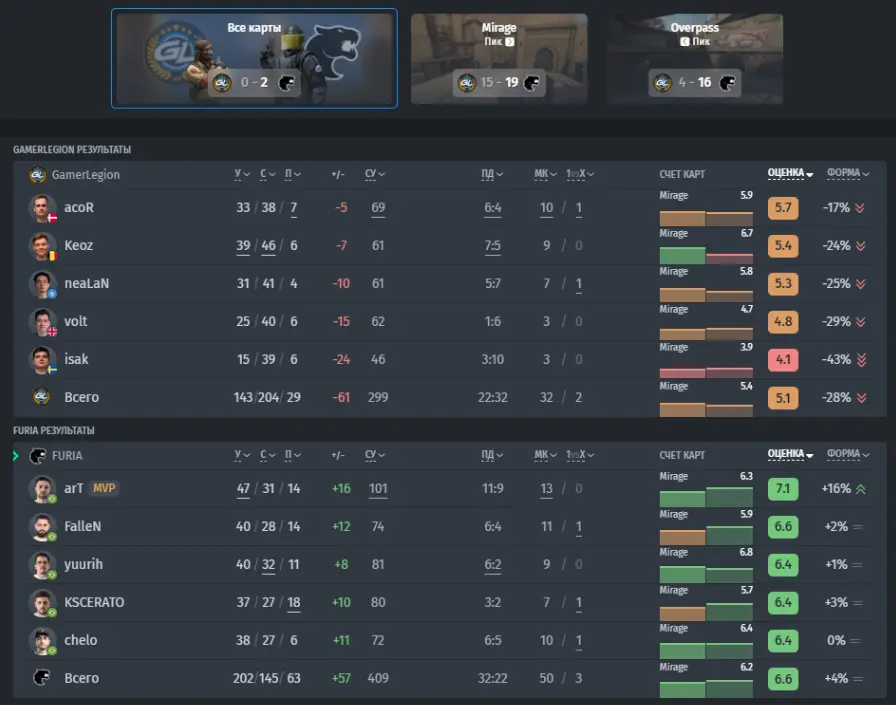Sort FURIA table by ФОРМА column

click(848, 454)
